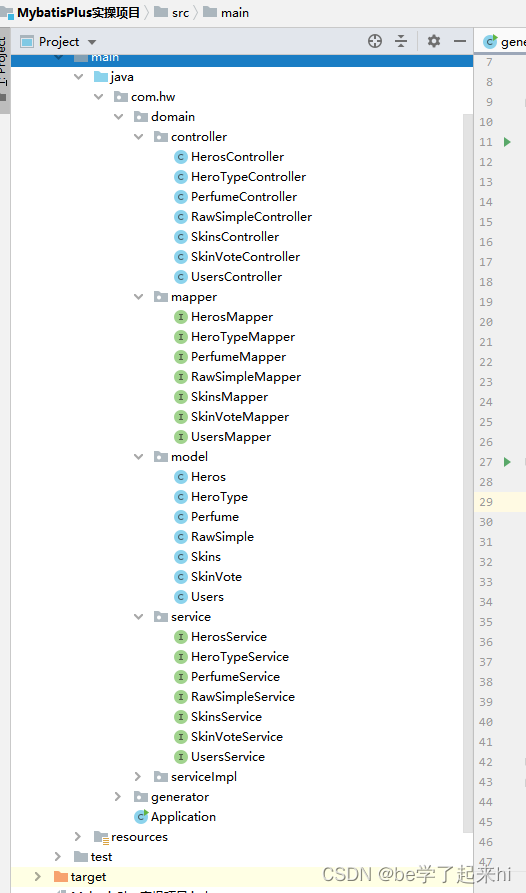Click editor line number 29
The height and width of the screenshot is (893, 526).
[x=486, y=502]
